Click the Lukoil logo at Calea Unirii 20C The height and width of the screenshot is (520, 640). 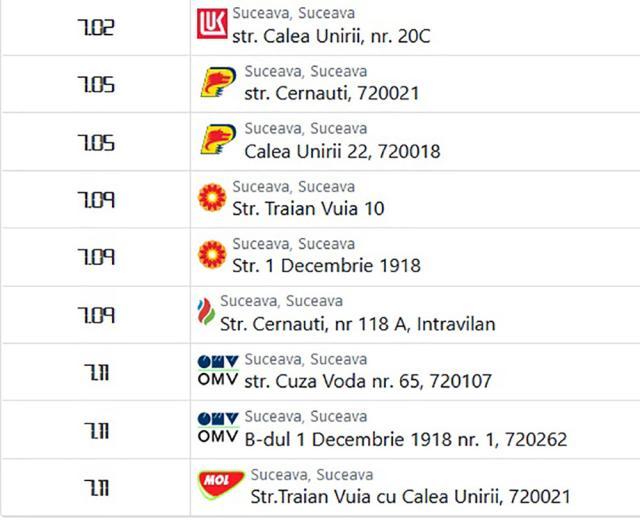(212, 24)
